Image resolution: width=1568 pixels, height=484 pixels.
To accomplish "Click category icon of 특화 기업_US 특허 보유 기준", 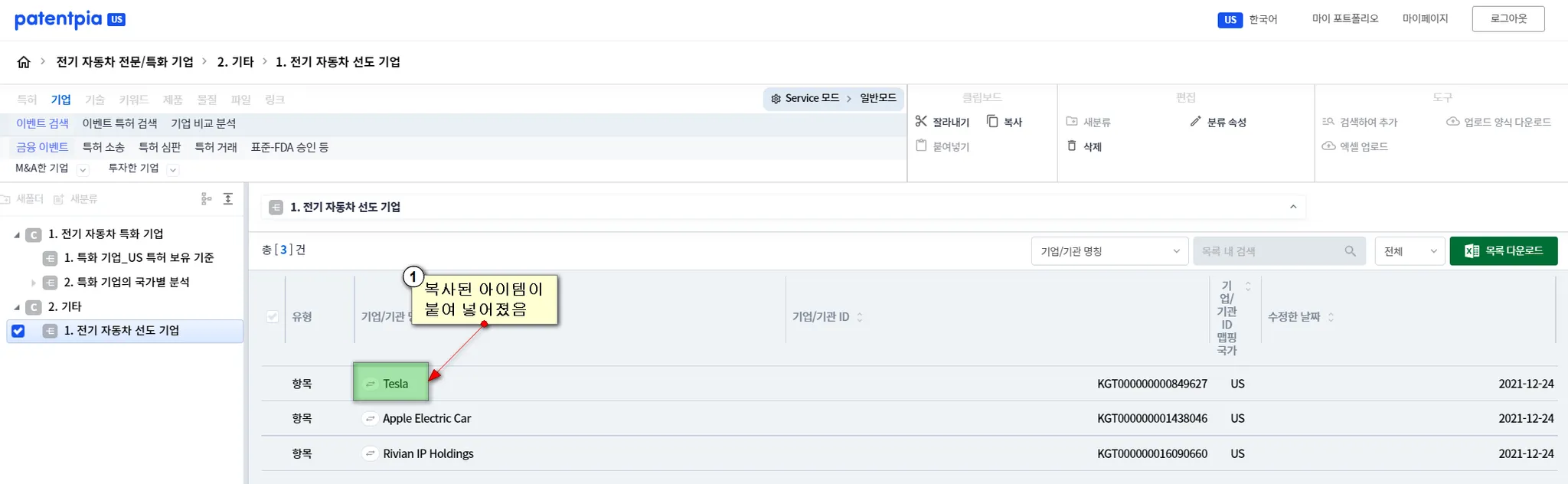I will [x=51, y=258].
